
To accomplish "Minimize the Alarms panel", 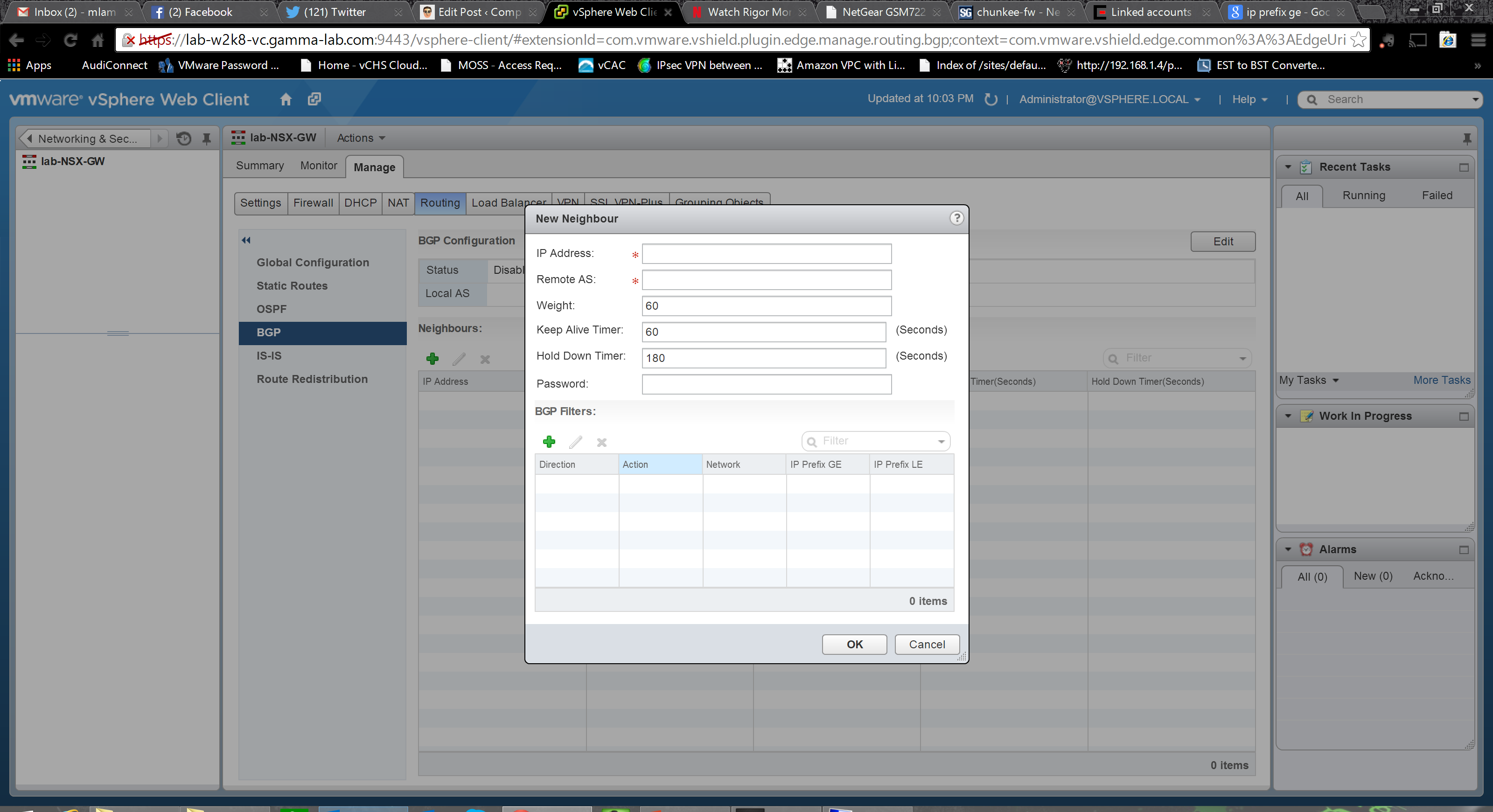I will (1464, 549).
